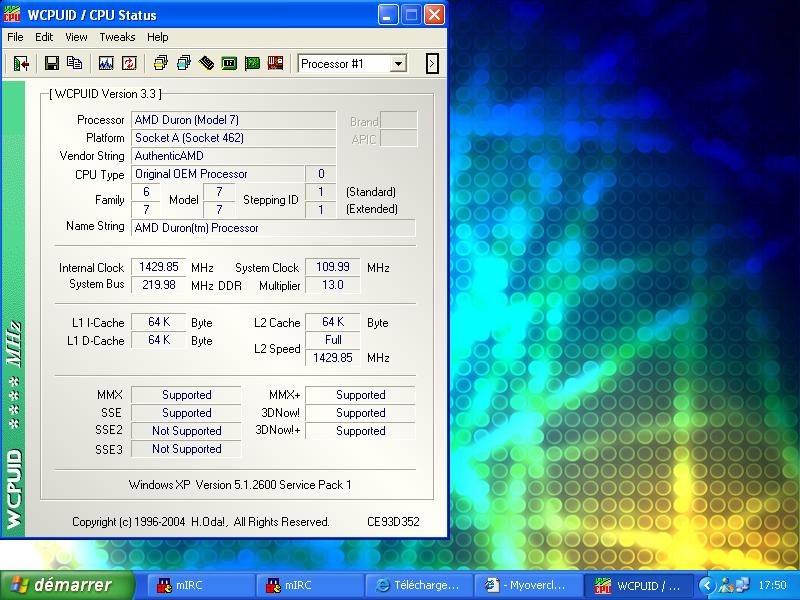The width and height of the screenshot is (800, 600).
Task: Click the green expansion card toolbar icon
Action: [252, 63]
